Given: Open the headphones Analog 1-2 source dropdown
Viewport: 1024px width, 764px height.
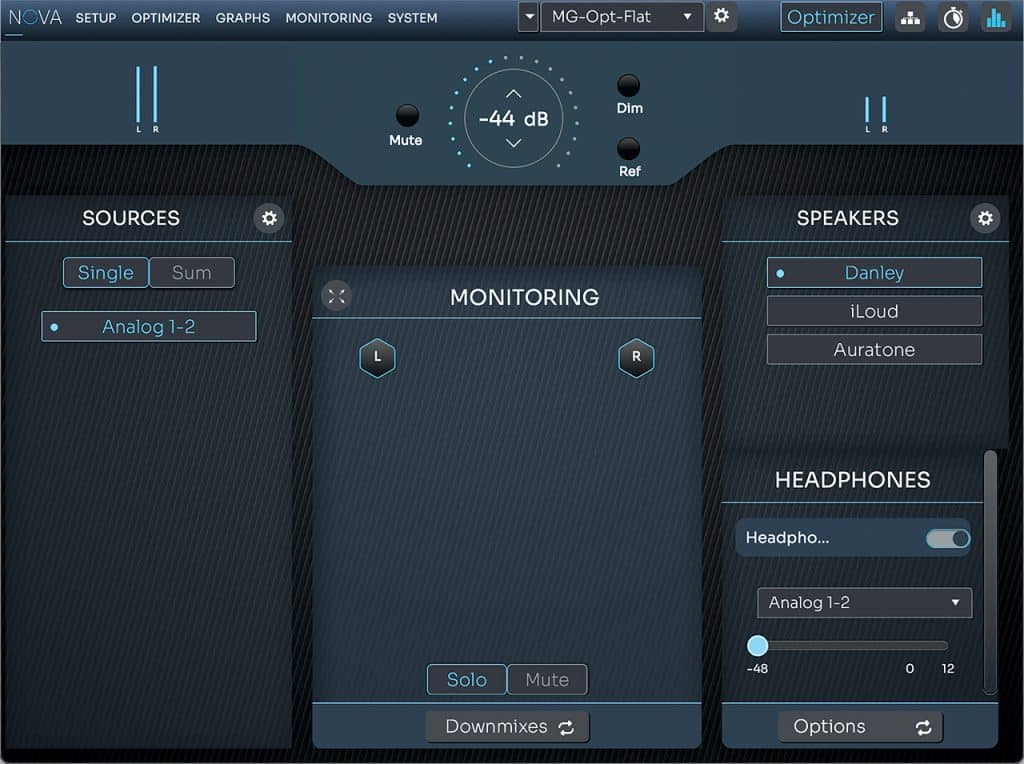Looking at the screenshot, I should tap(864, 603).
